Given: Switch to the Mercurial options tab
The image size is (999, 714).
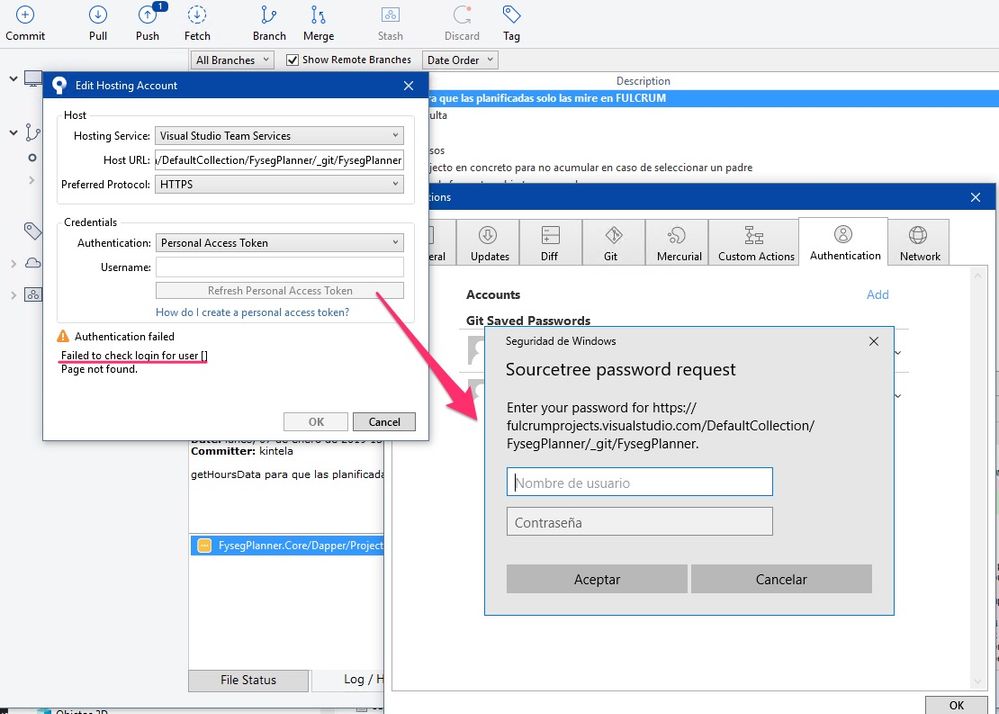Looking at the screenshot, I should (679, 243).
